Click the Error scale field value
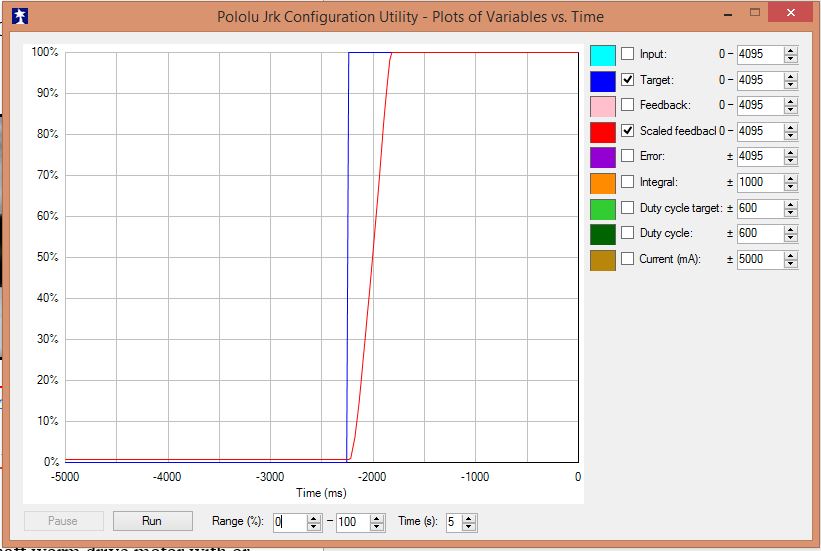The width and height of the screenshot is (821, 551). [760, 156]
